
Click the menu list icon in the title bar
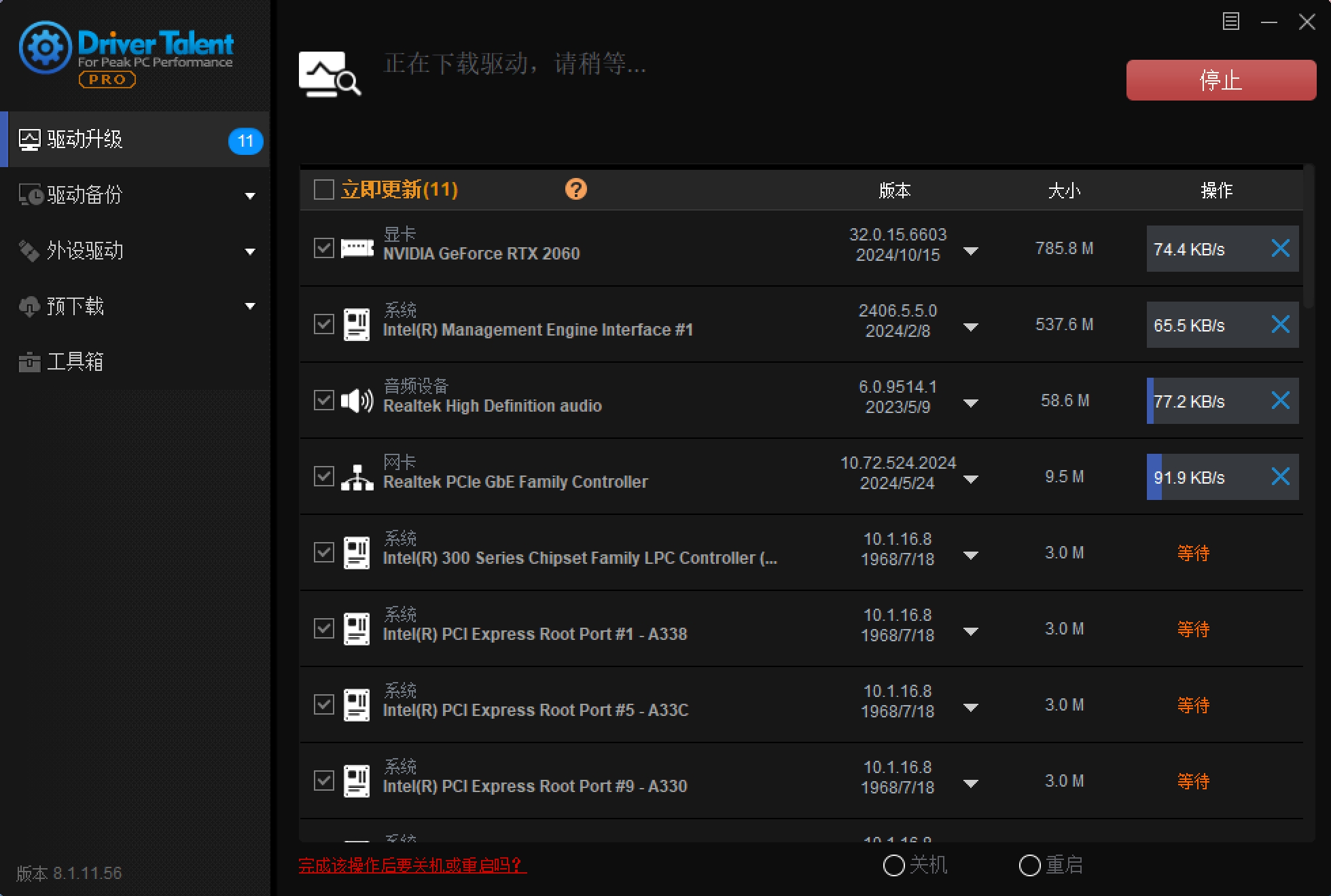1230,22
